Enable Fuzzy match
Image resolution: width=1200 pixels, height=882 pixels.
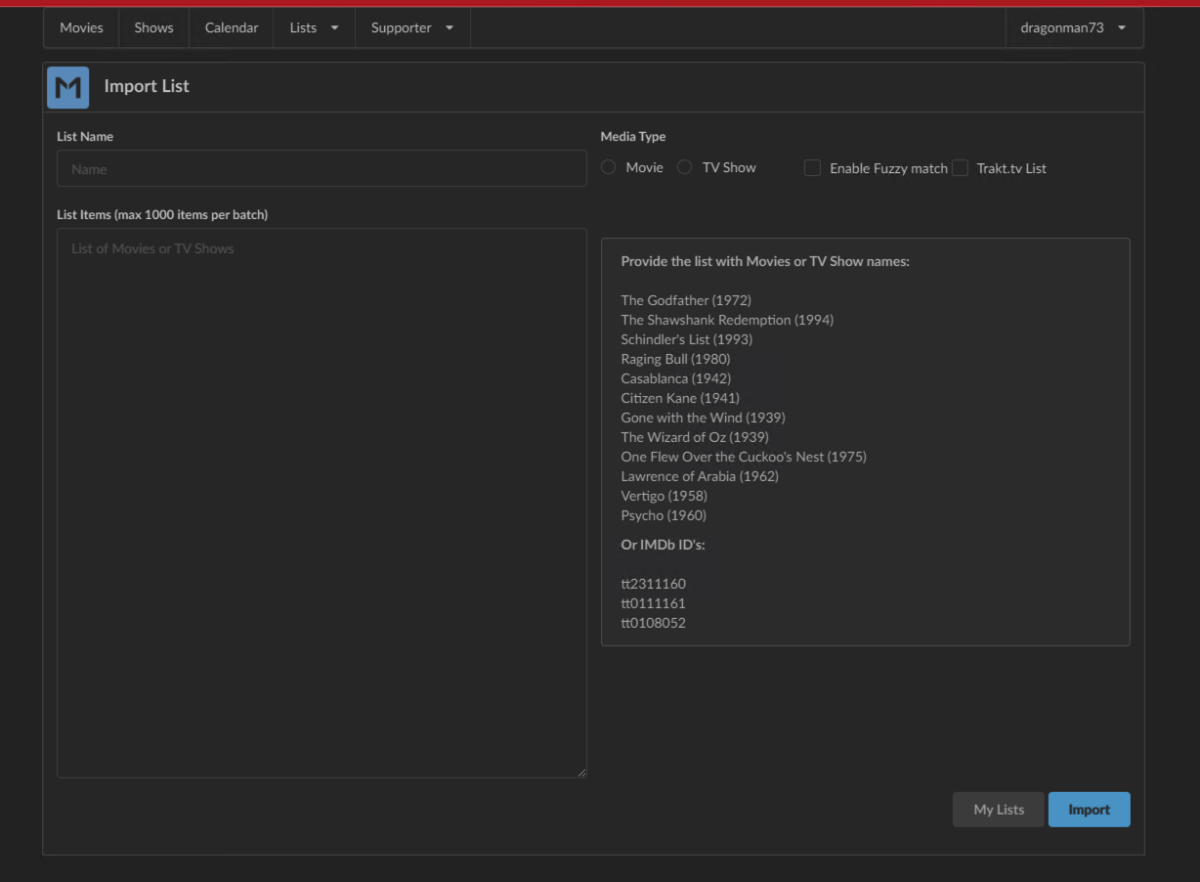pyautogui.click(x=812, y=168)
